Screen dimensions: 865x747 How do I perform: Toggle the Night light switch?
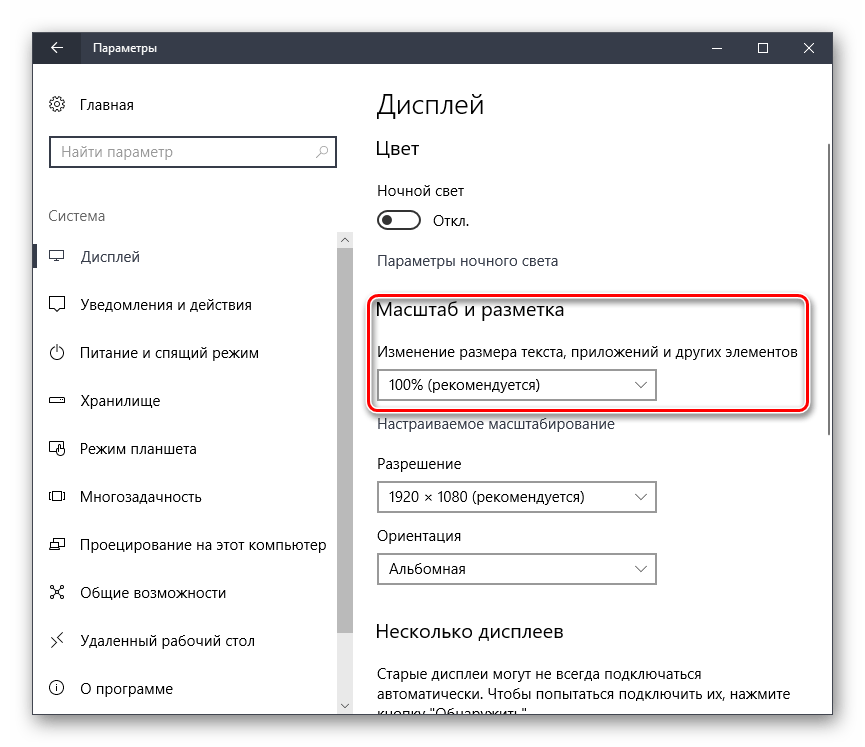398,220
